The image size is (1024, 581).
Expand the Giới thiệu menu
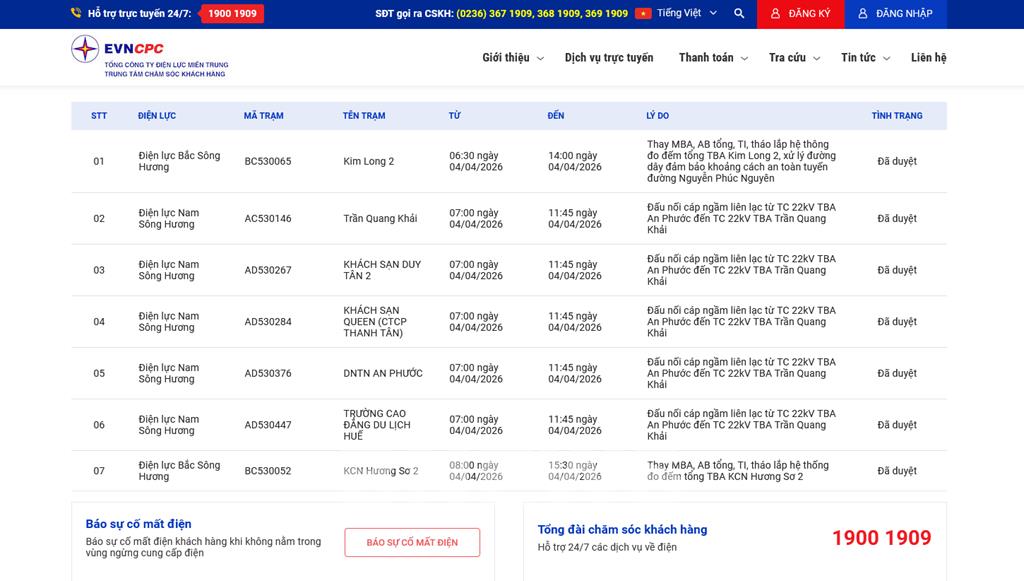coord(512,58)
